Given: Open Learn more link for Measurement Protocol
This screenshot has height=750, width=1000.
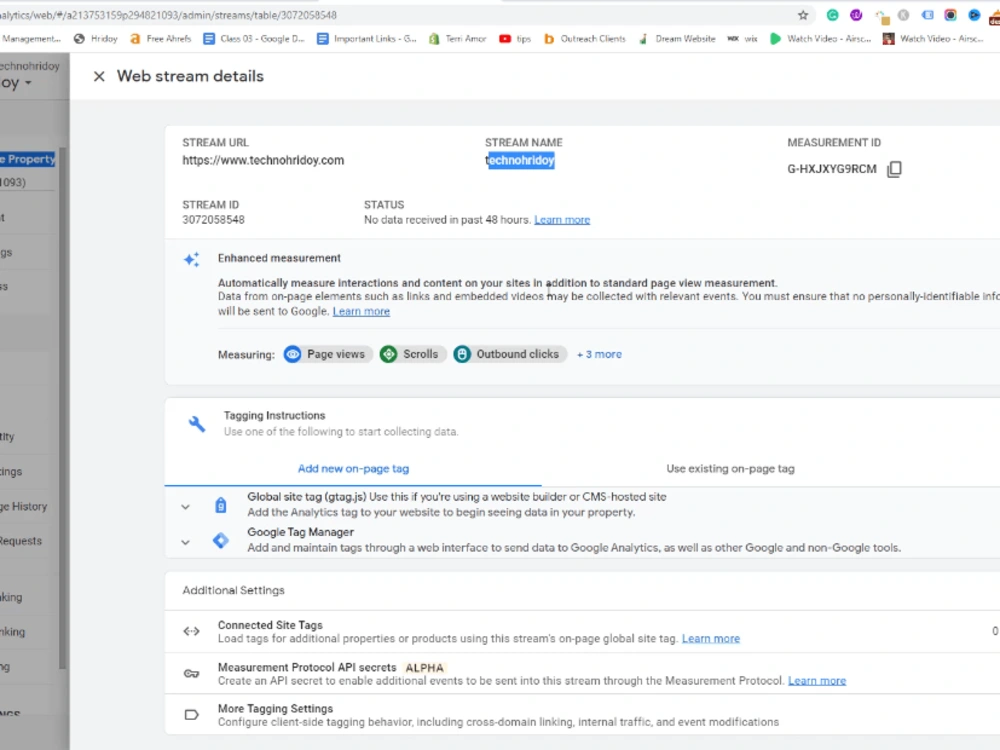Looking at the screenshot, I should [817, 680].
